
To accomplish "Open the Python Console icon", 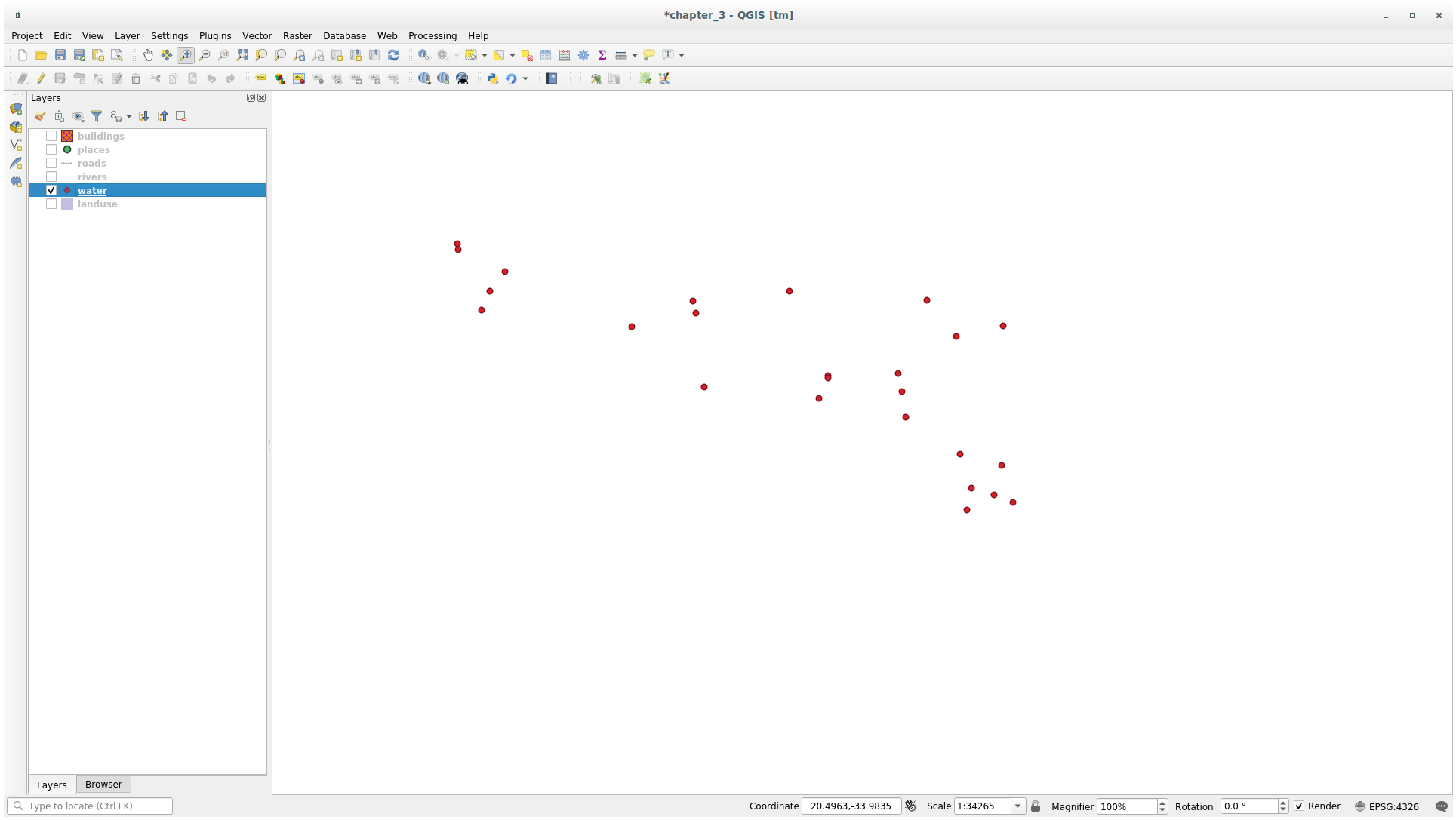I will coord(494,78).
